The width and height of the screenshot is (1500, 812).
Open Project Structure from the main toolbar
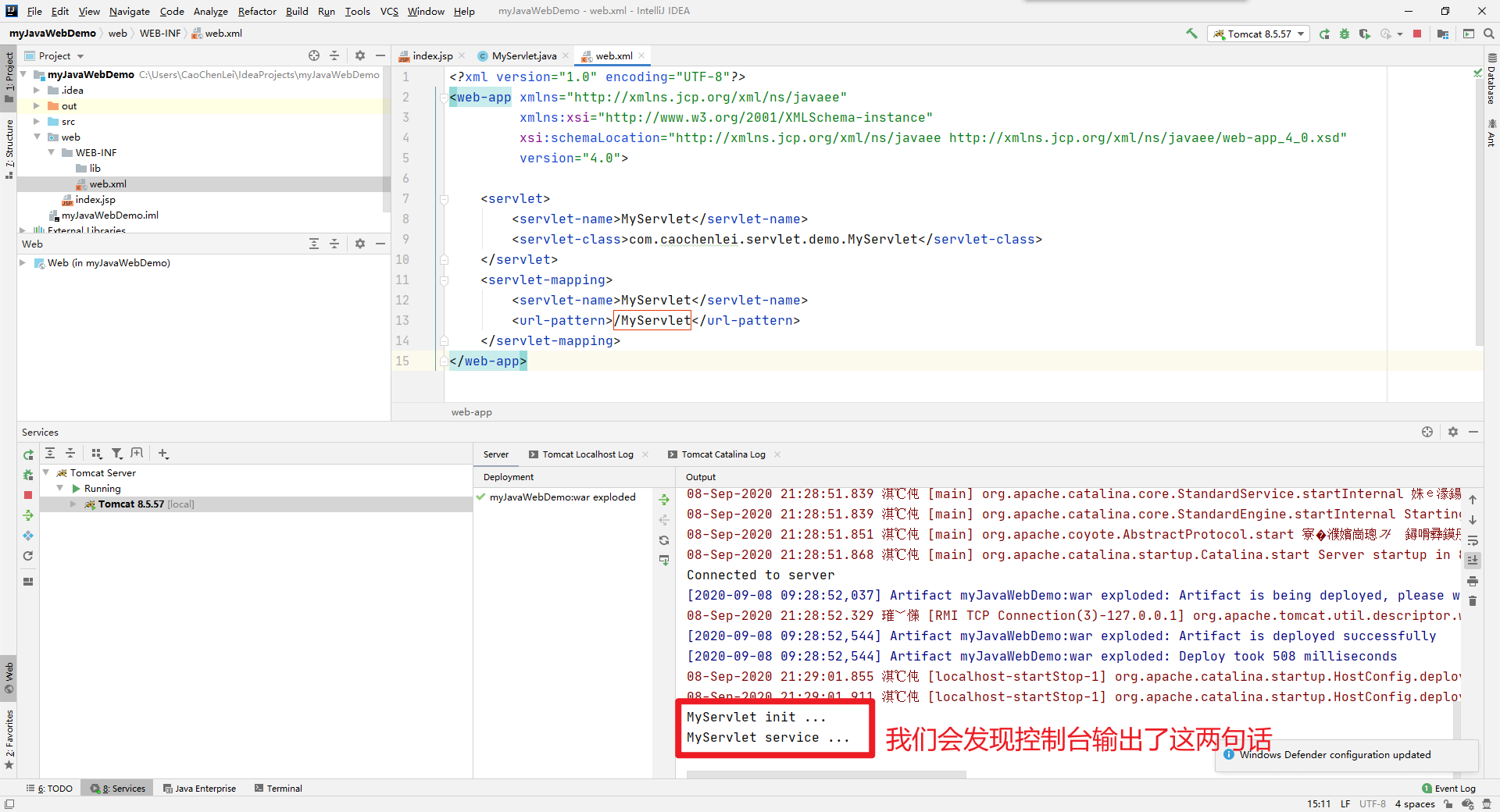1443,34
